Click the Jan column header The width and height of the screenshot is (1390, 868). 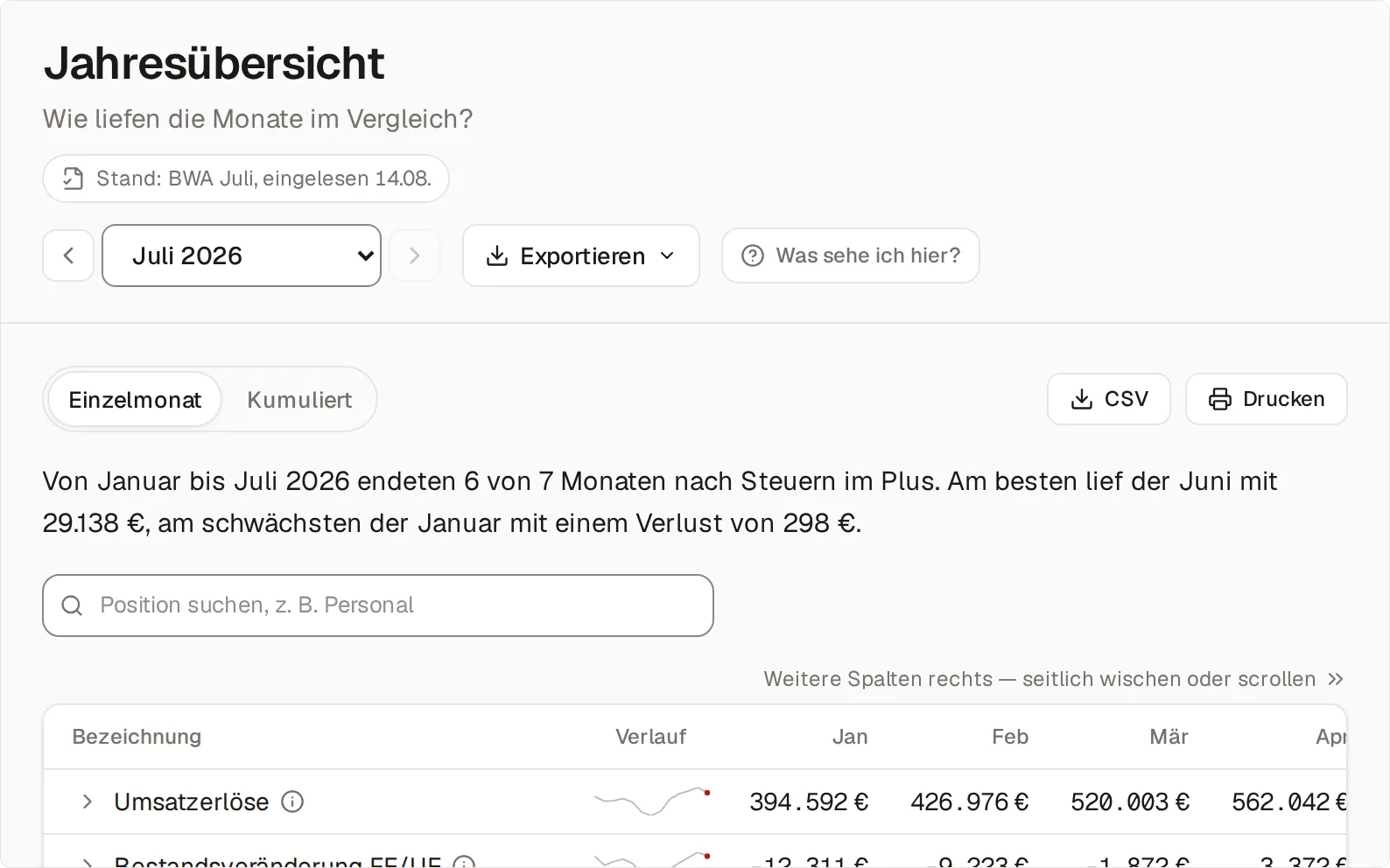(850, 737)
